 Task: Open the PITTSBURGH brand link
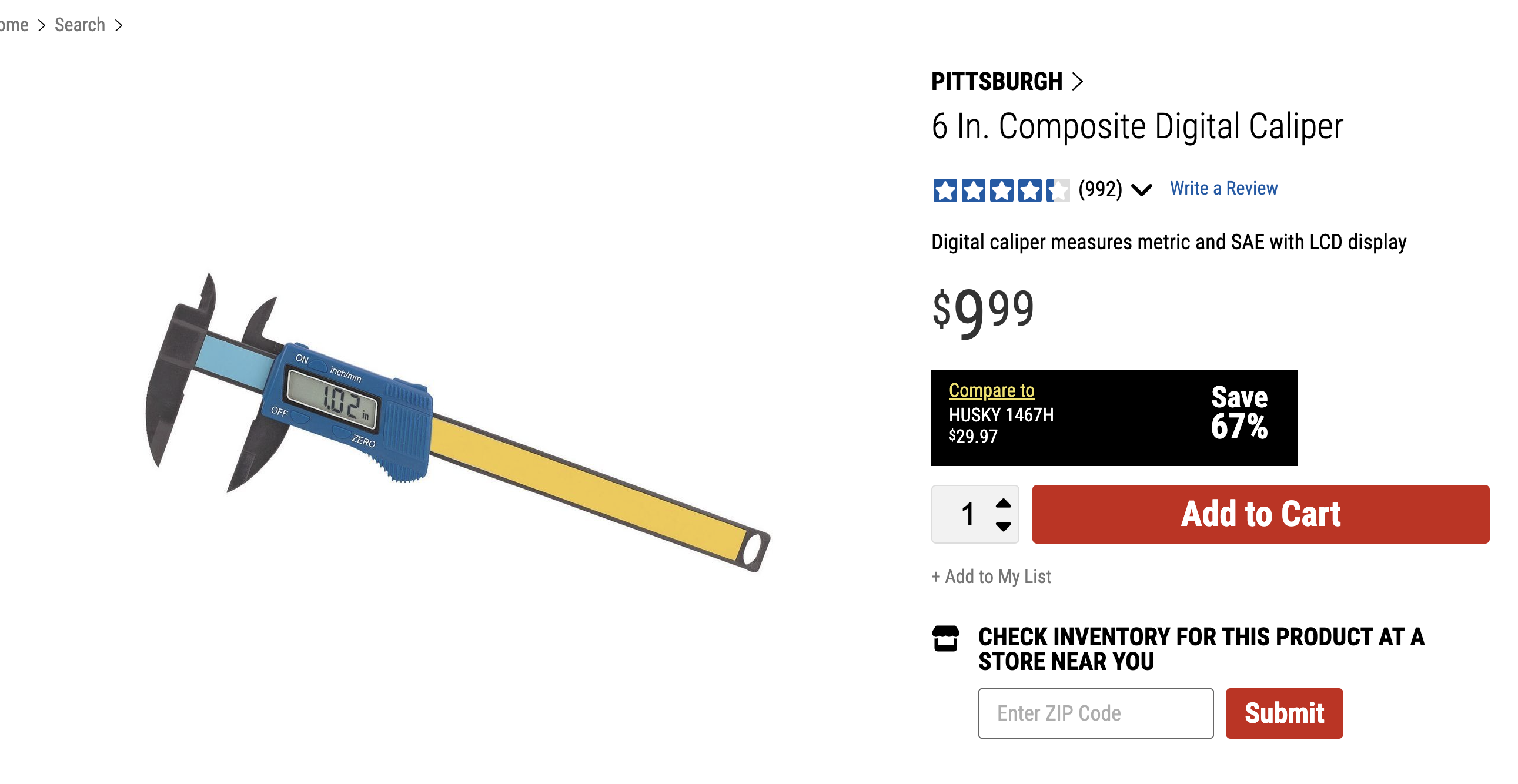pos(997,81)
